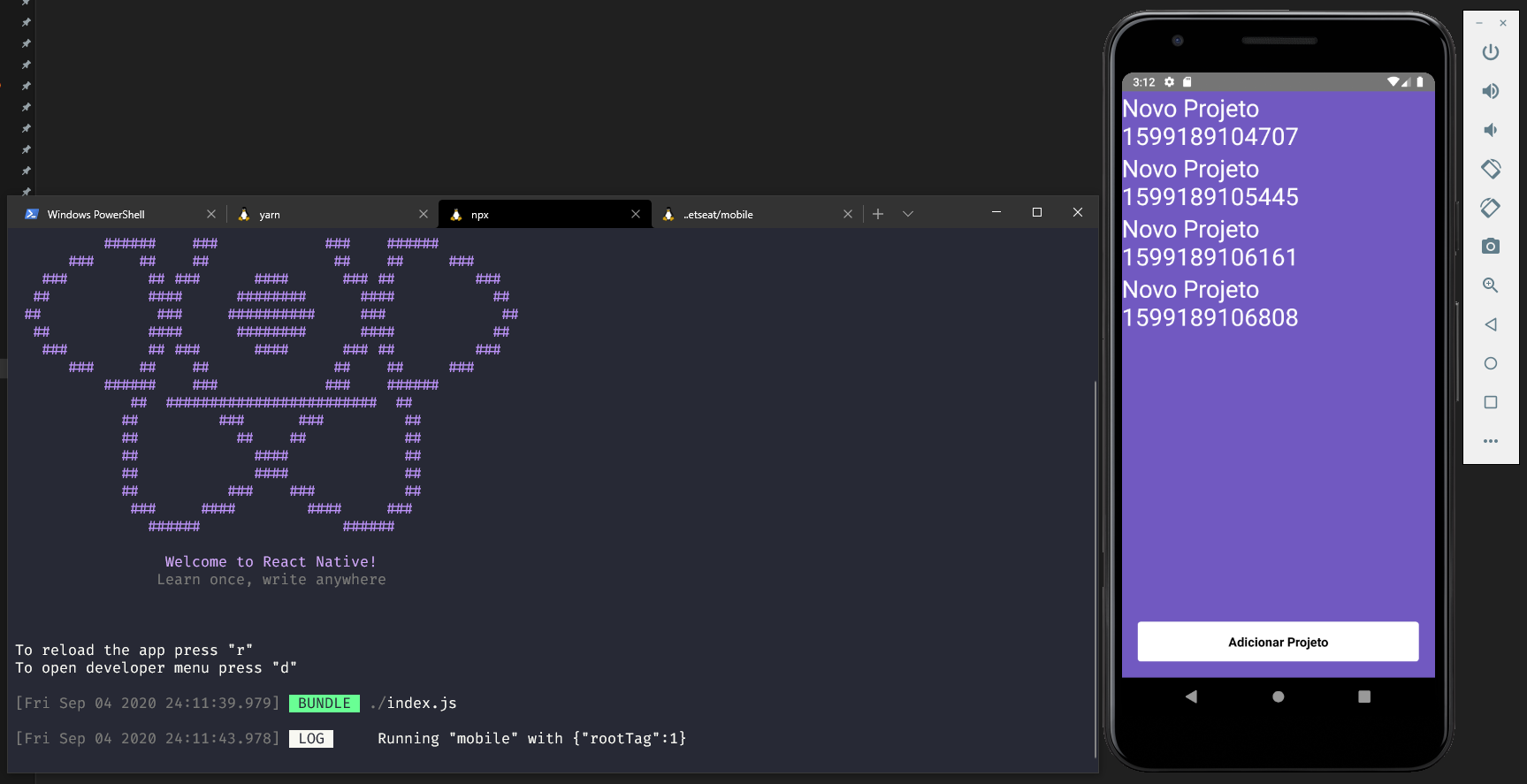Rotate emulator left using rotate icon
Image resolution: width=1527 pixels, height=784 pixels.
click(1490, 169)
